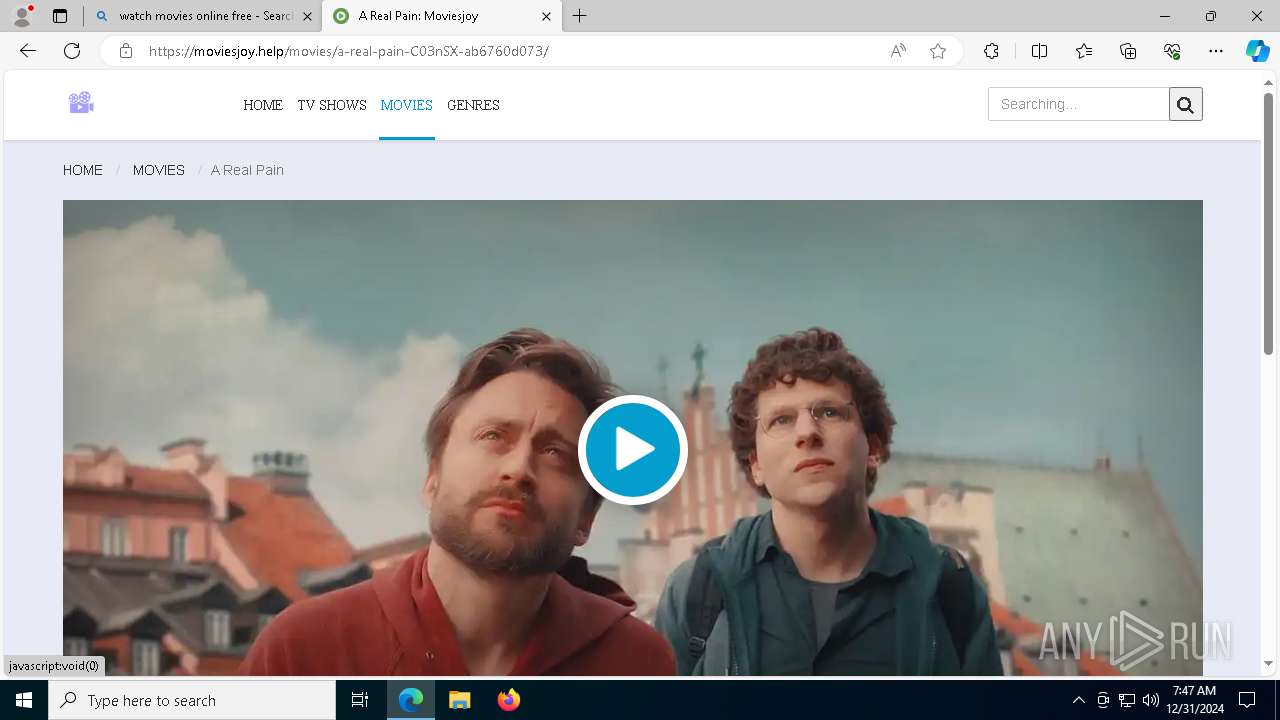Toggle split screen view
Viewport: 1280px width, 720px height.
coord(1039,51)
